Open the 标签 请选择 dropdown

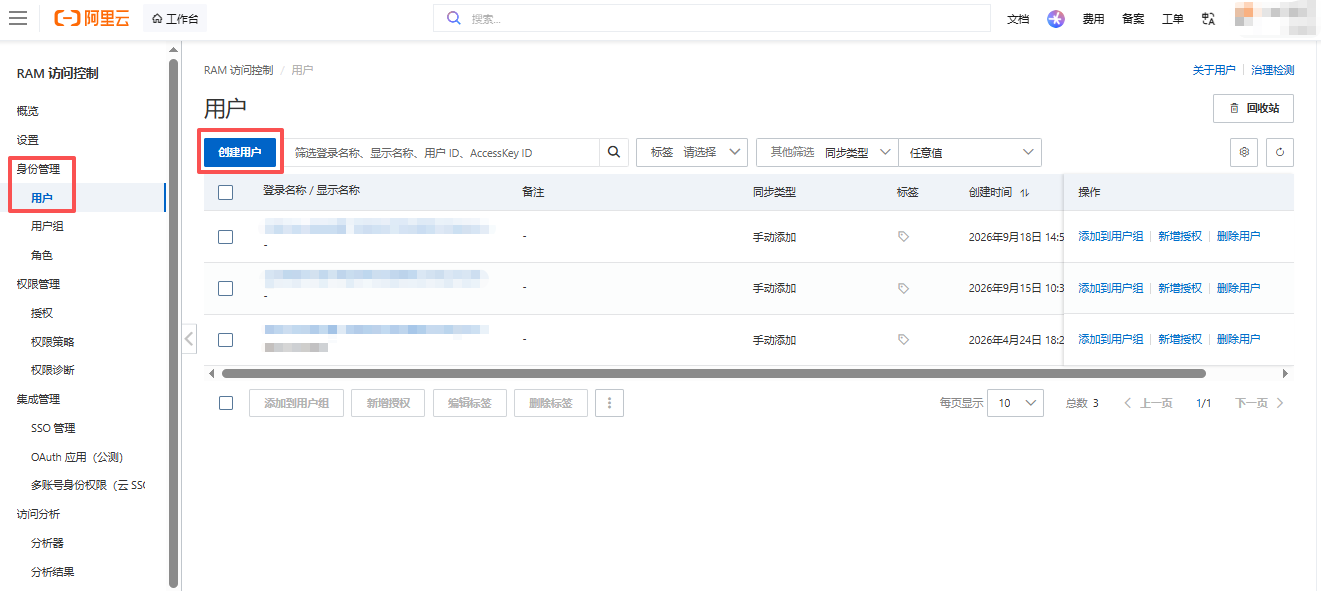[x=692, y=152]
